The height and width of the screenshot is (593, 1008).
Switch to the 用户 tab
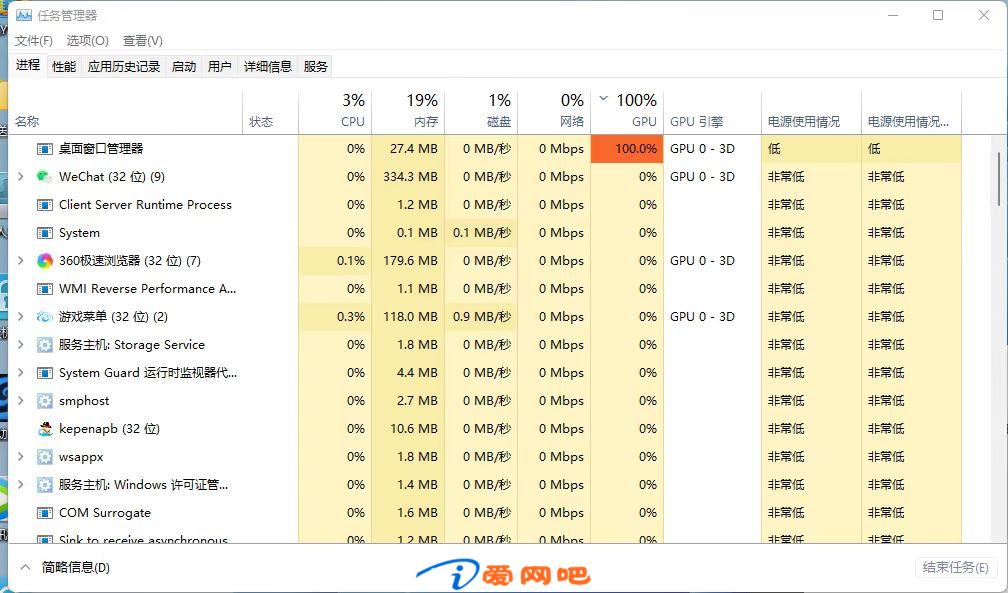[219, 66]
